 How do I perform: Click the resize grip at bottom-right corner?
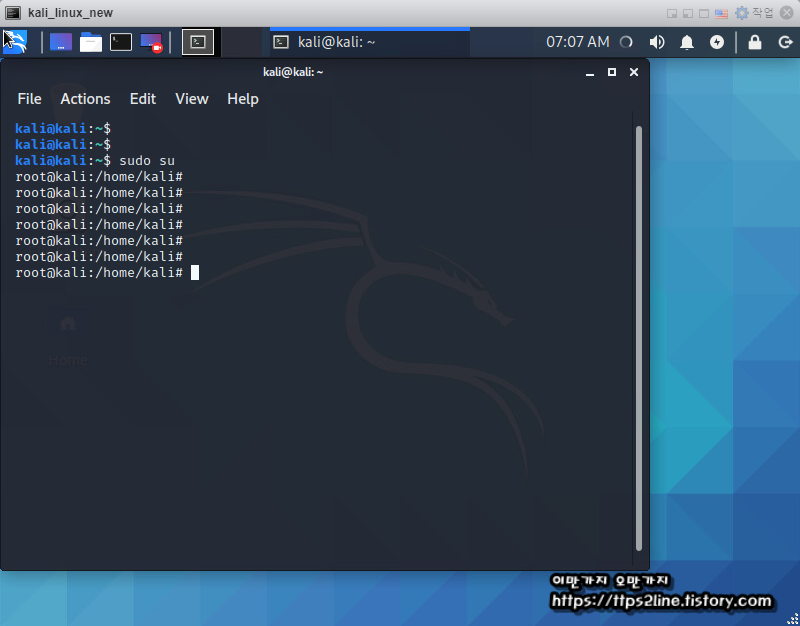pyautogui.click(x=793, y=619)
